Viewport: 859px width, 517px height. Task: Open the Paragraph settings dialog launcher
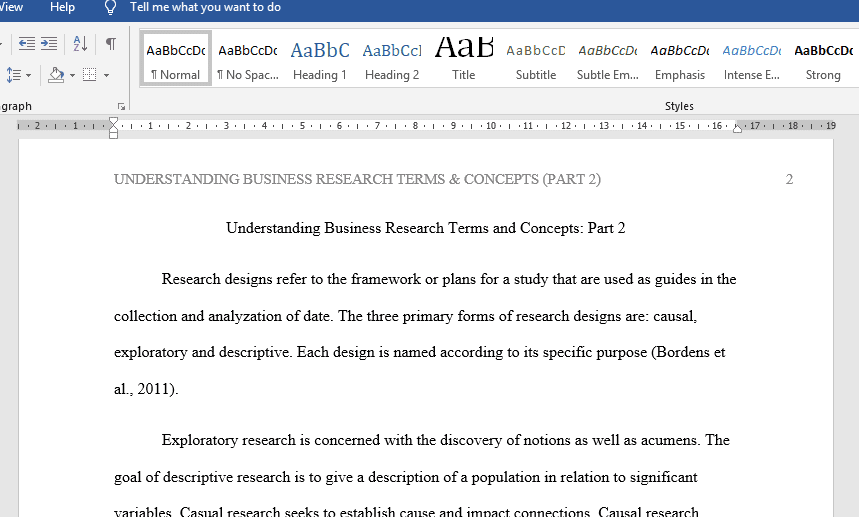(x=122, y=106)
